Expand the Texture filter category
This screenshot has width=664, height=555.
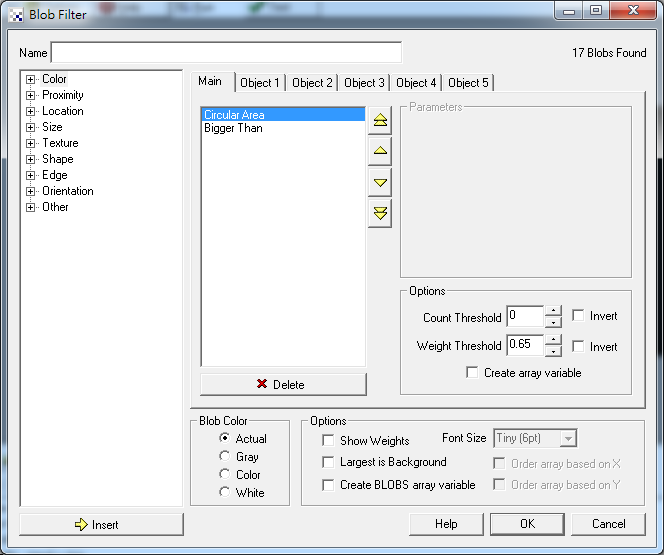pos(31,143)
